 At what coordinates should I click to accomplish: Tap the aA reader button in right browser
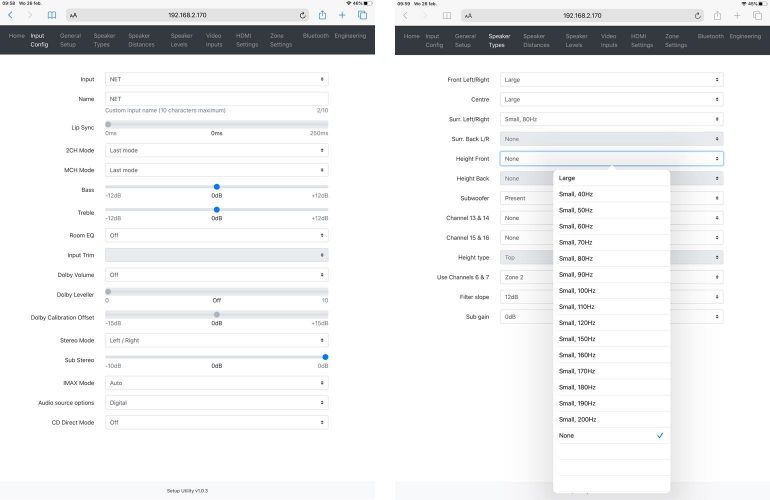469,16
